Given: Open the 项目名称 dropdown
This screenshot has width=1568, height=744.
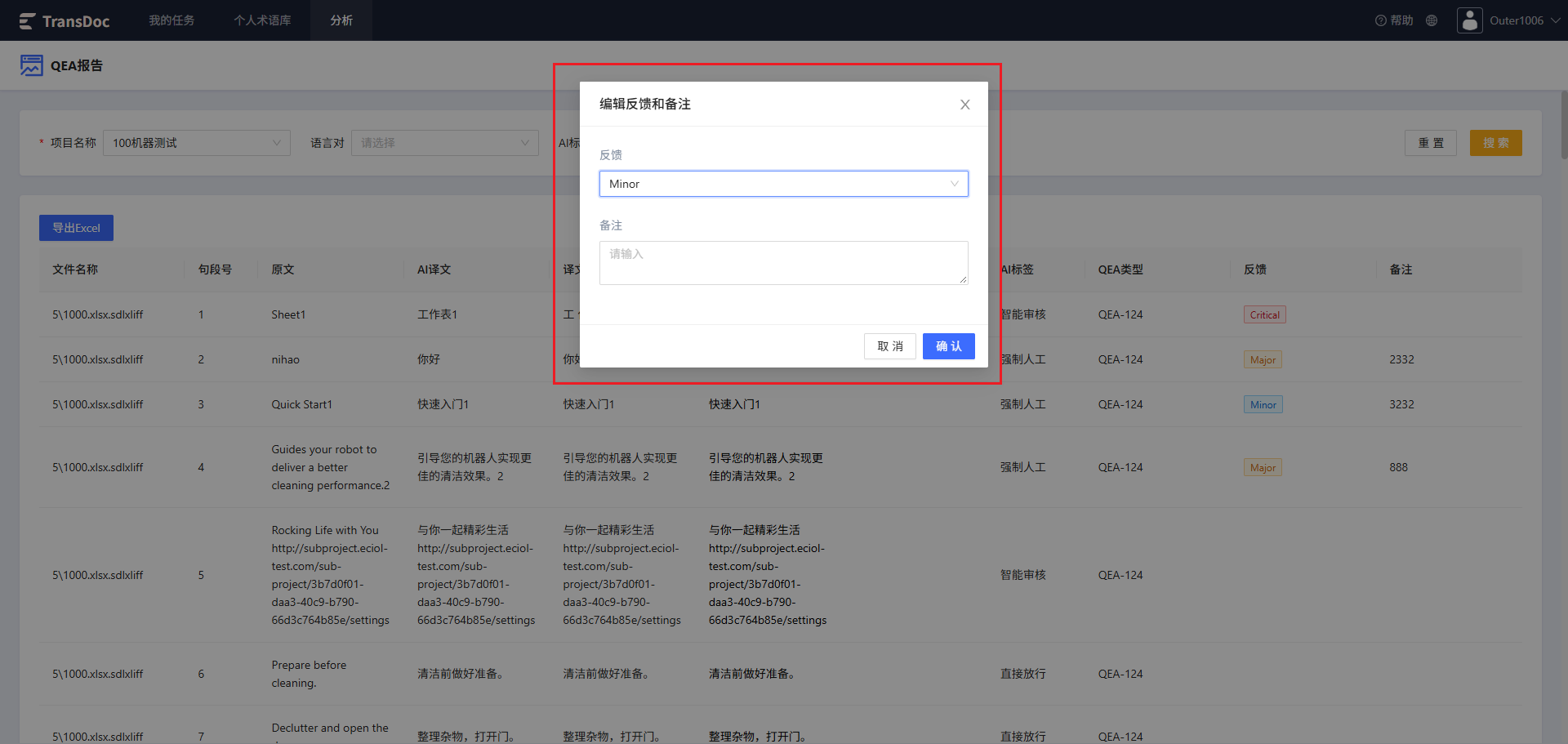Looking at the screenshot, I should pyautogui.click(x=197, y=143).
